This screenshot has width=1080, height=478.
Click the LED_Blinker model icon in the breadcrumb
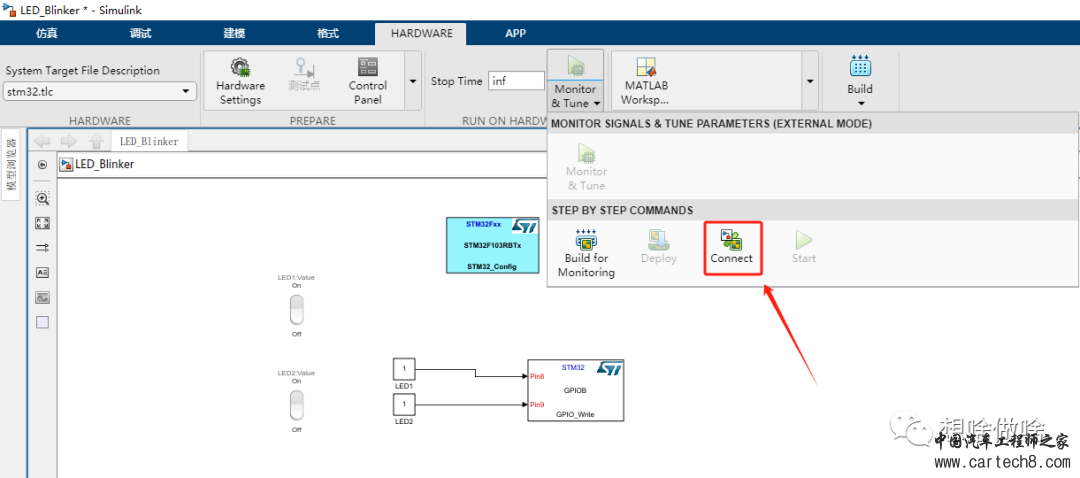coord(67,165)
